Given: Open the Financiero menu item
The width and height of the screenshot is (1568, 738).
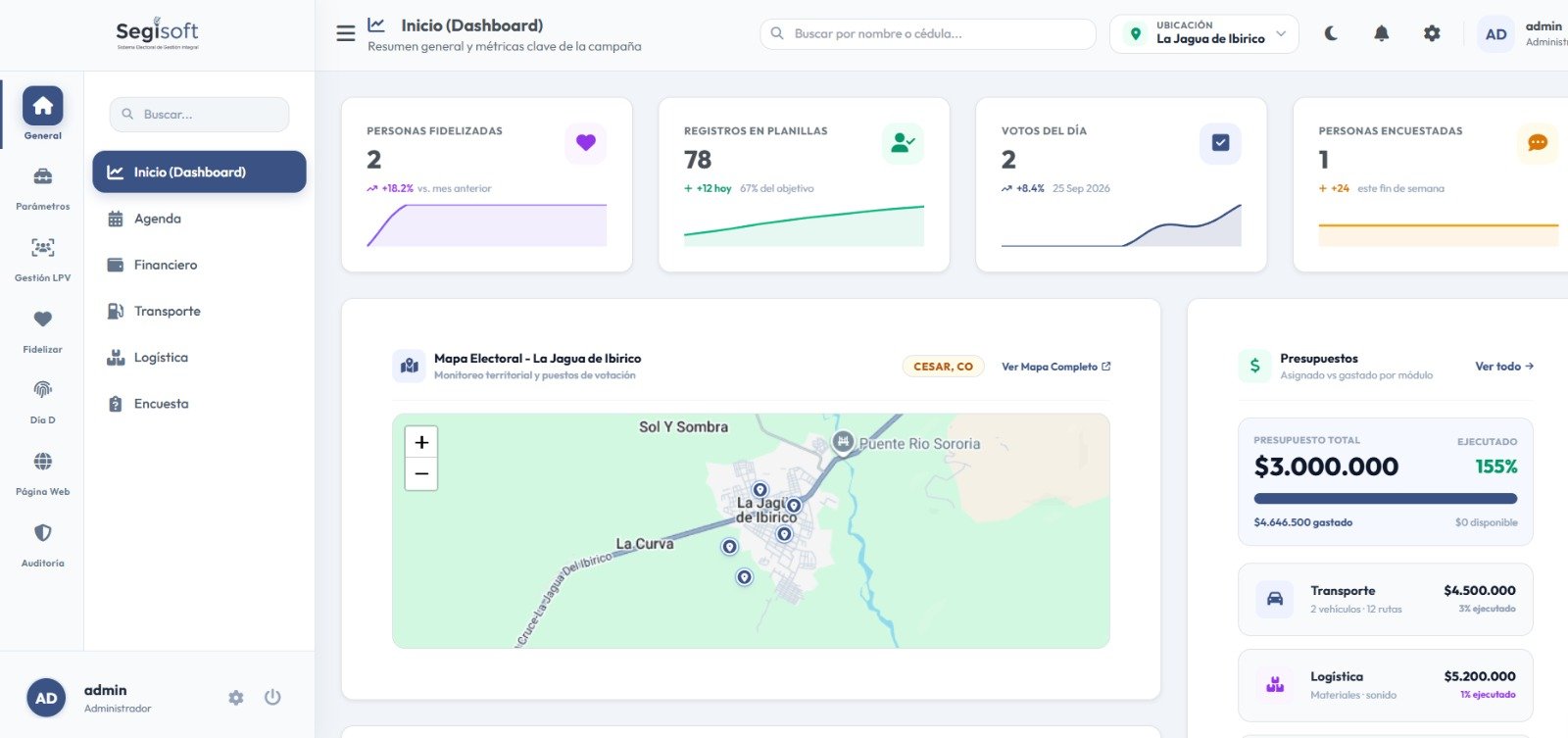Looking at the screenshot, I should coord(199,265).
